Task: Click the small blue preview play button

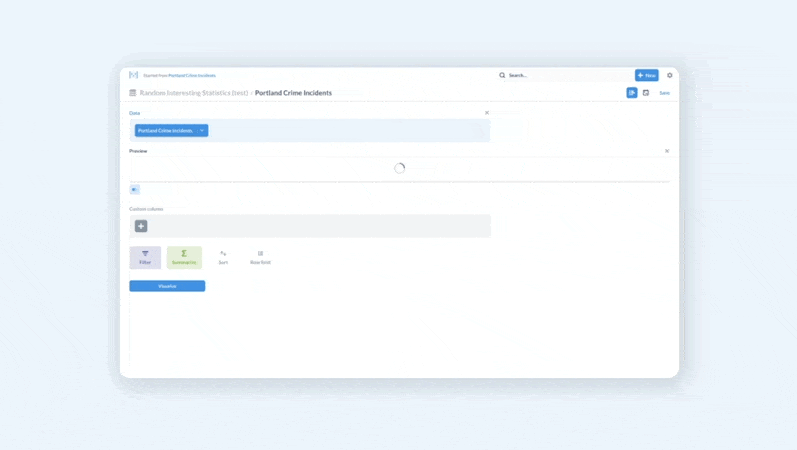Action: (x=135, y=190)
